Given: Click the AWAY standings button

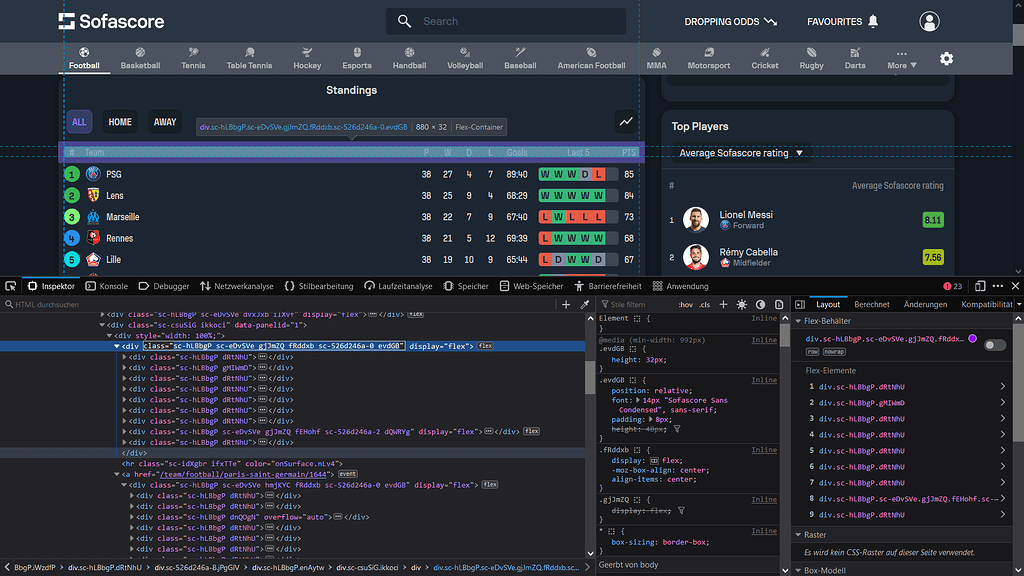Looking at the screenshot, I should 164,121.
